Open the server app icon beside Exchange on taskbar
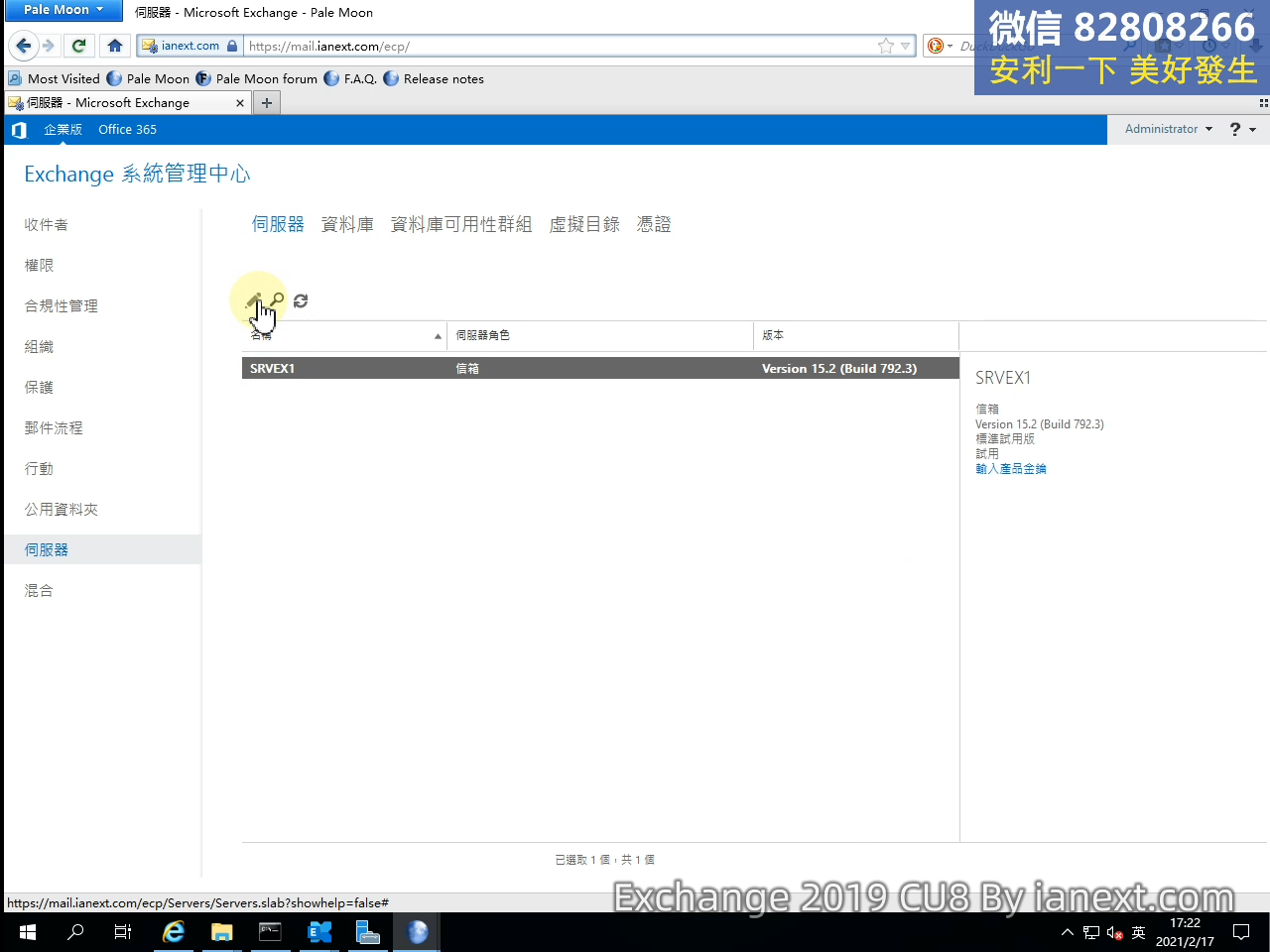 [368, 932]
